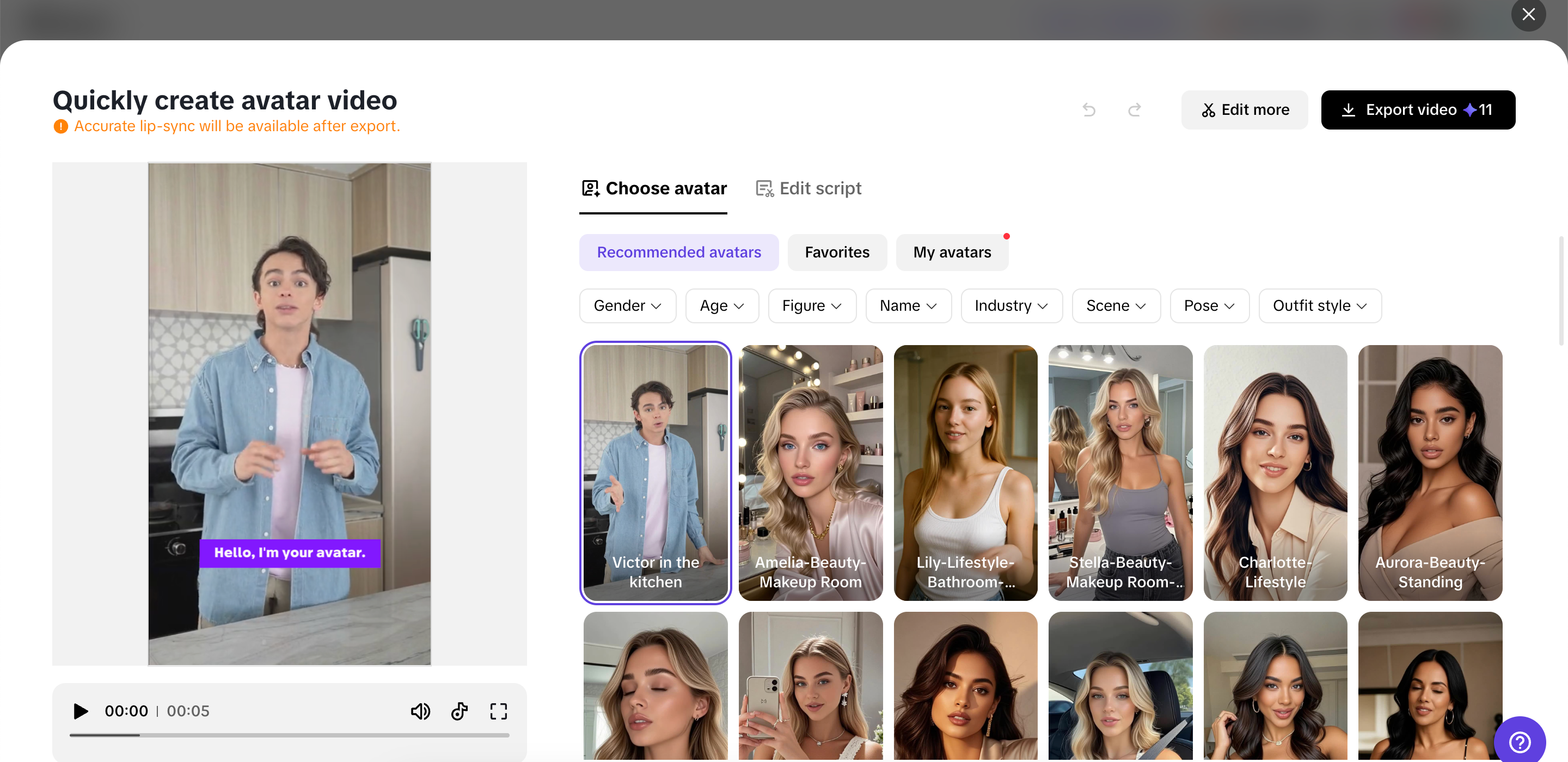Open the TikTok share icon below the preview

point(460,711)
